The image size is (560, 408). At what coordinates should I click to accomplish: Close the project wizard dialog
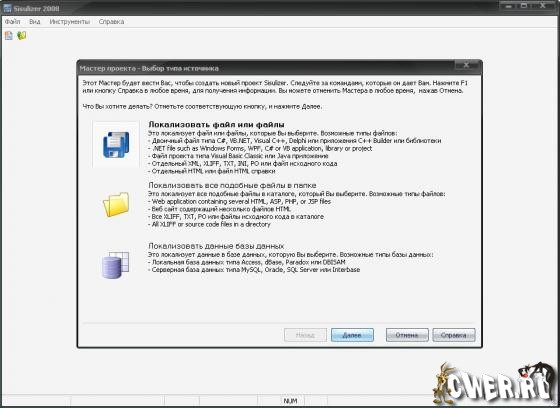pyautogui.click(x=466, y=65)
